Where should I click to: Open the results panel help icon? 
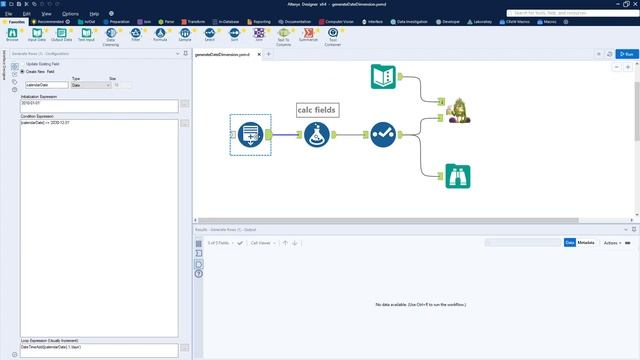pyautogui.click(x=199, y=274)
